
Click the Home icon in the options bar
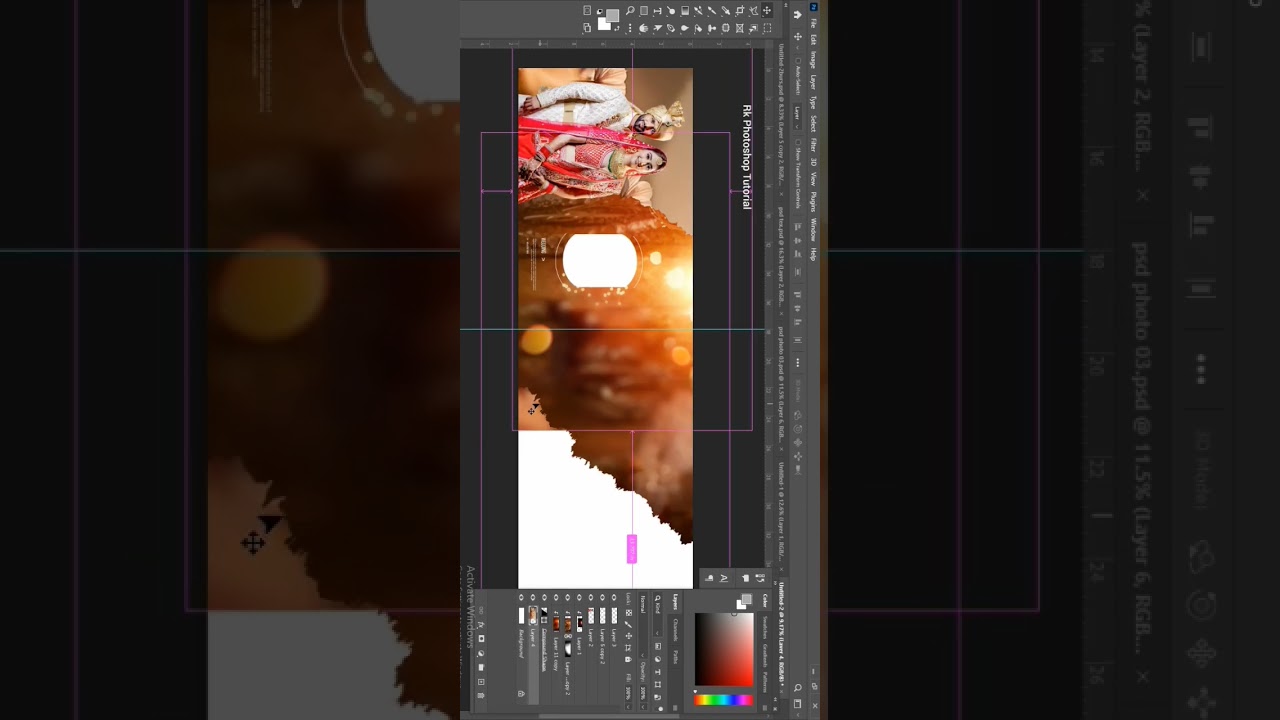800,15
